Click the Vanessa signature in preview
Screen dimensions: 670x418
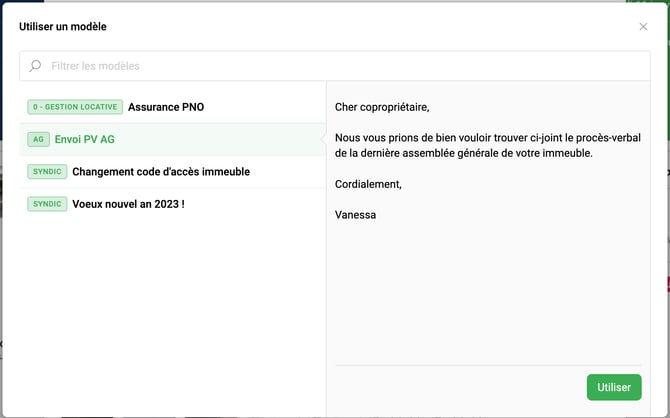coord(356,214)
